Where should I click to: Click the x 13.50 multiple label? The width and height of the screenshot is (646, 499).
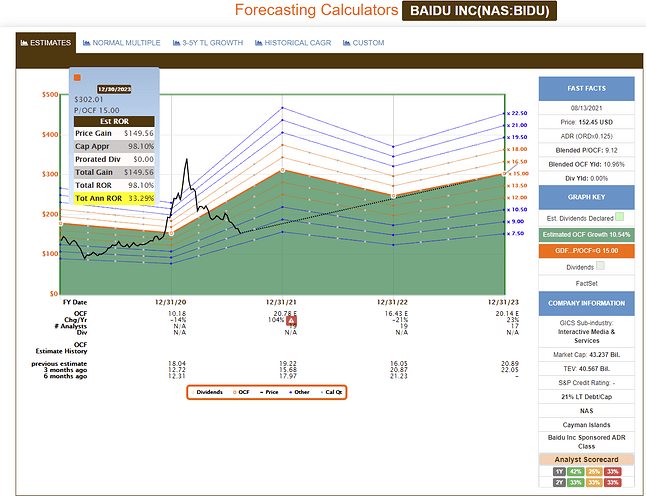coord(517,186)
